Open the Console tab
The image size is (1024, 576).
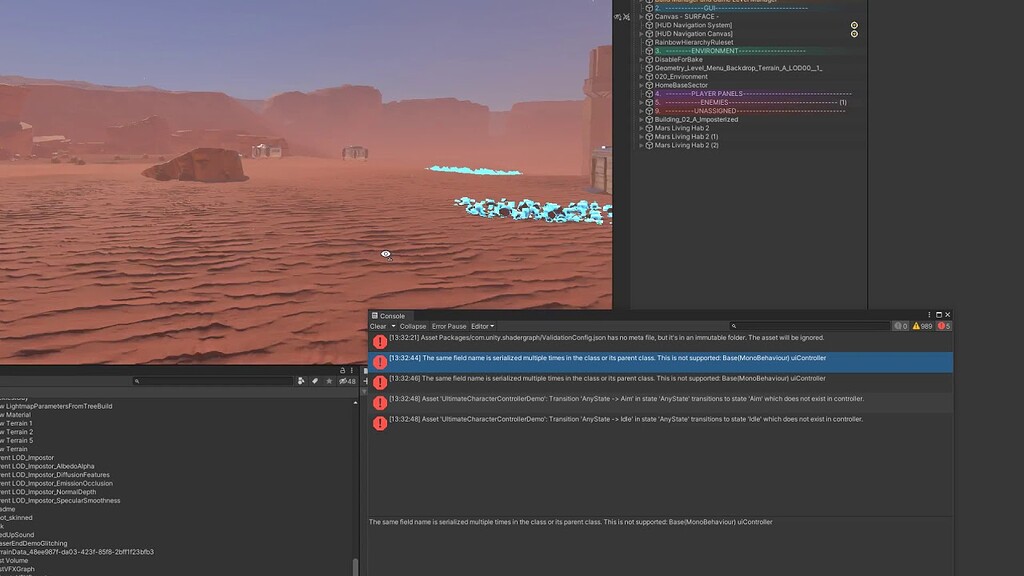pyautogui.click(x=390, y=315)
